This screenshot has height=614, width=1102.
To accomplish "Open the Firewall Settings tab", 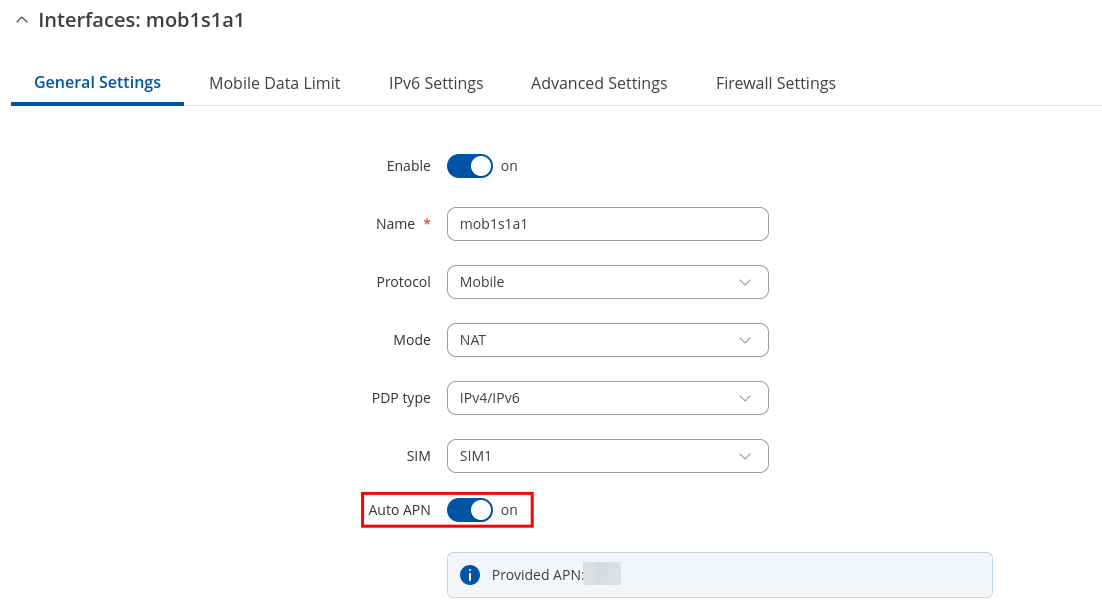I will pos(775,84).
